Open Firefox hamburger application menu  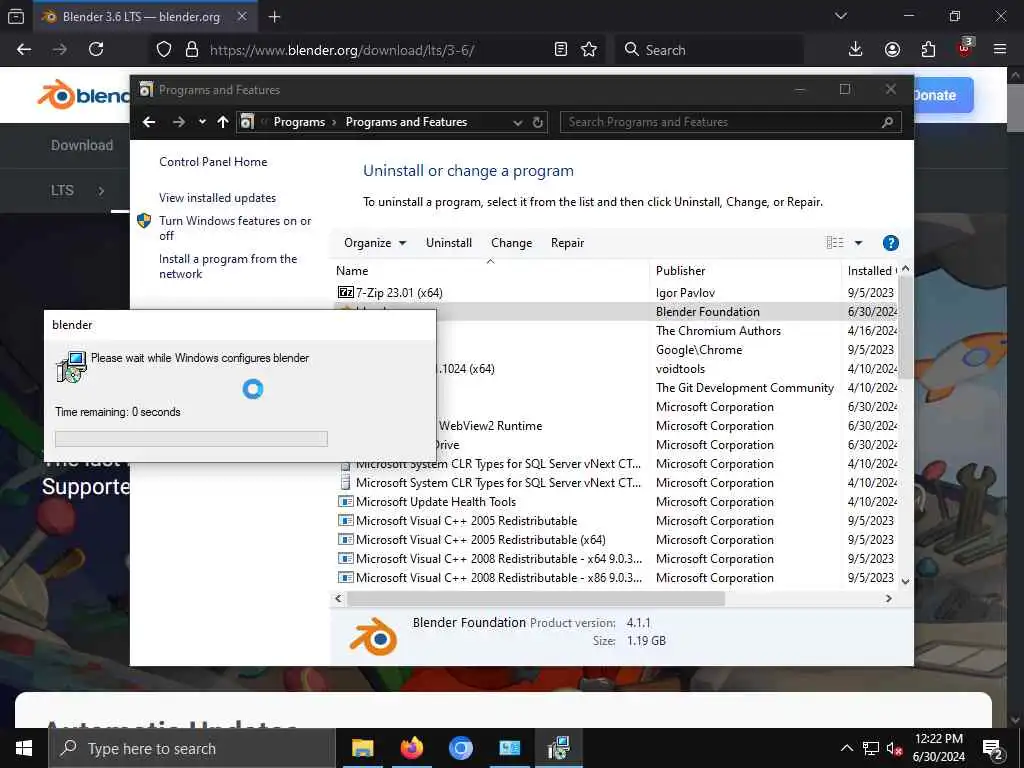(x=1000, y=50)
